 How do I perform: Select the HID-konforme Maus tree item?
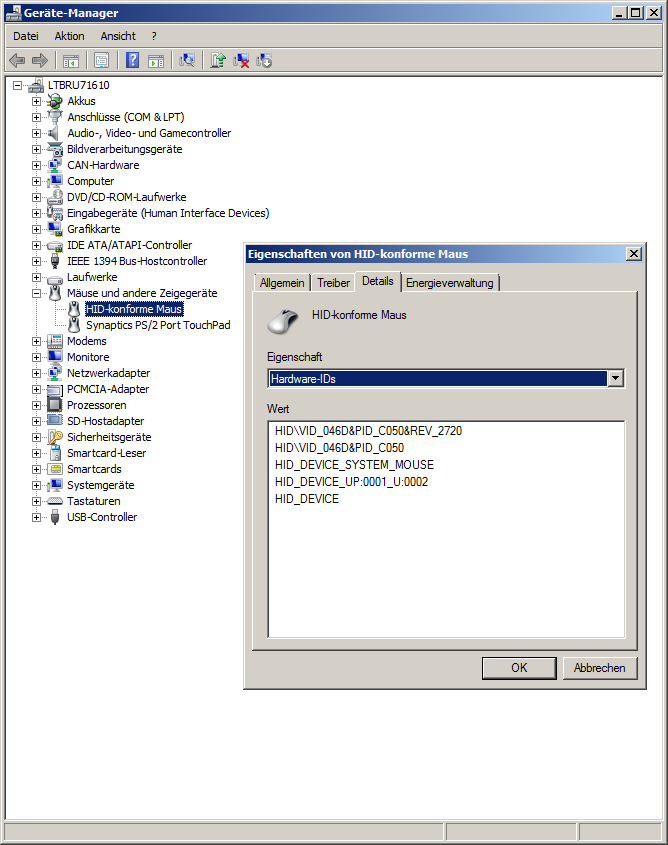click(134, 309)
